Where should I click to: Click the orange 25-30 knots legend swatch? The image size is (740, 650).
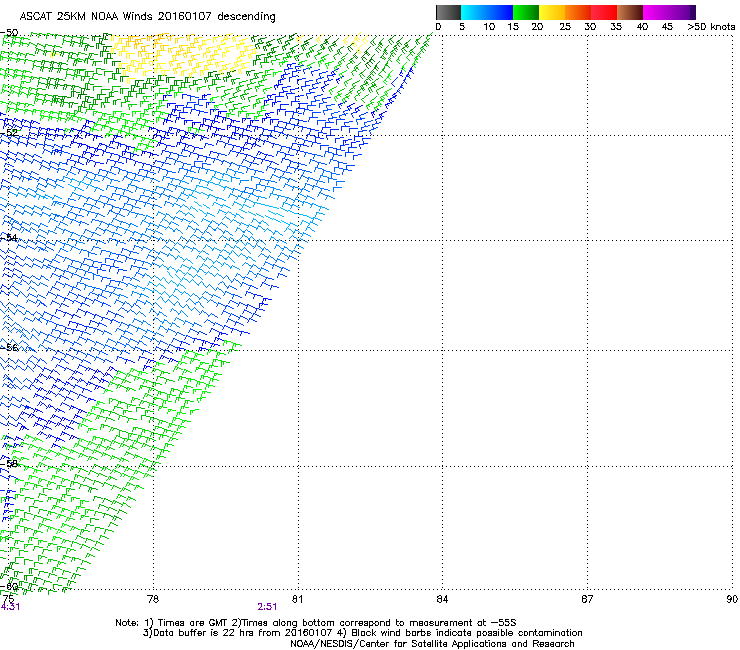click(x=578, y=12)
